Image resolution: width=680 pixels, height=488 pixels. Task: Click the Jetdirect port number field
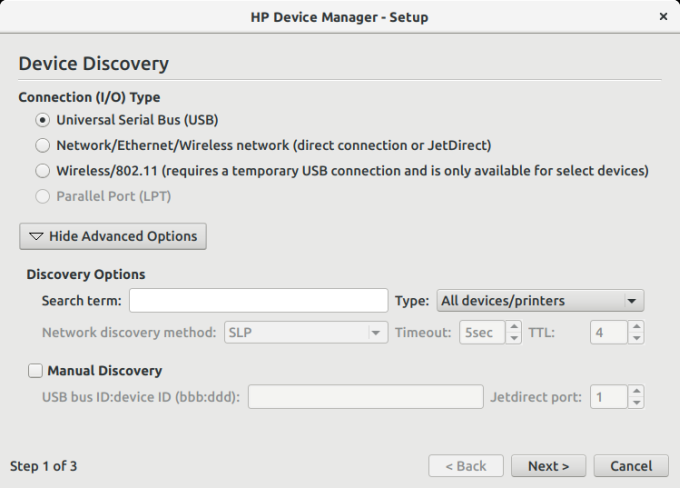[609, 397]
